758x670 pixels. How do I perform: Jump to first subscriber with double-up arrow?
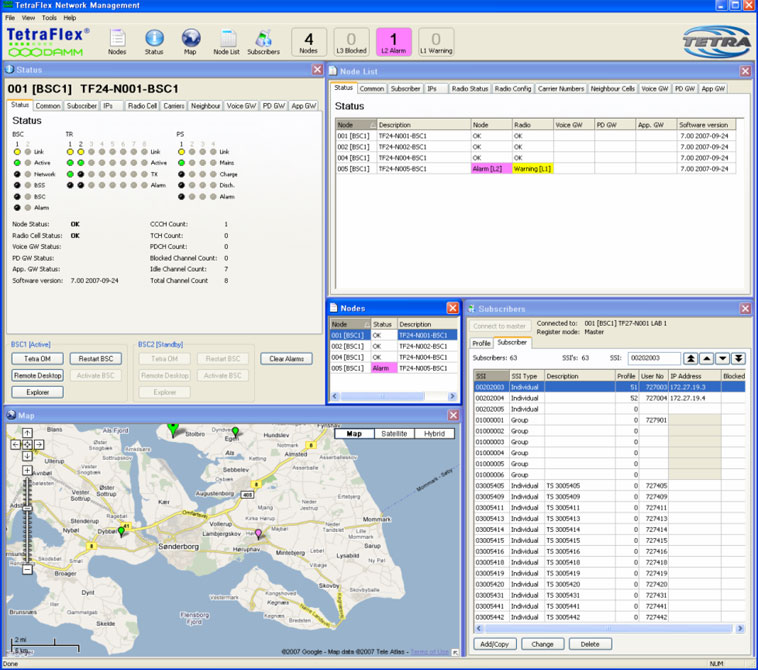pos(691,358)
